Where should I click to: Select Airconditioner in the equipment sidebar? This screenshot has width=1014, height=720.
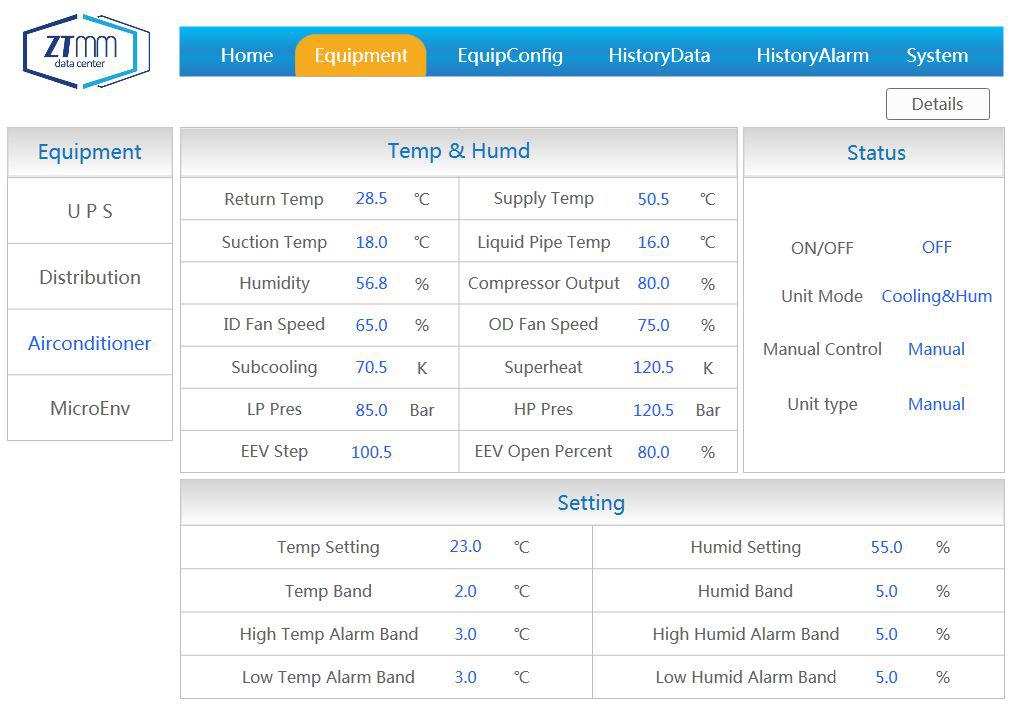(x=90, y=343)
